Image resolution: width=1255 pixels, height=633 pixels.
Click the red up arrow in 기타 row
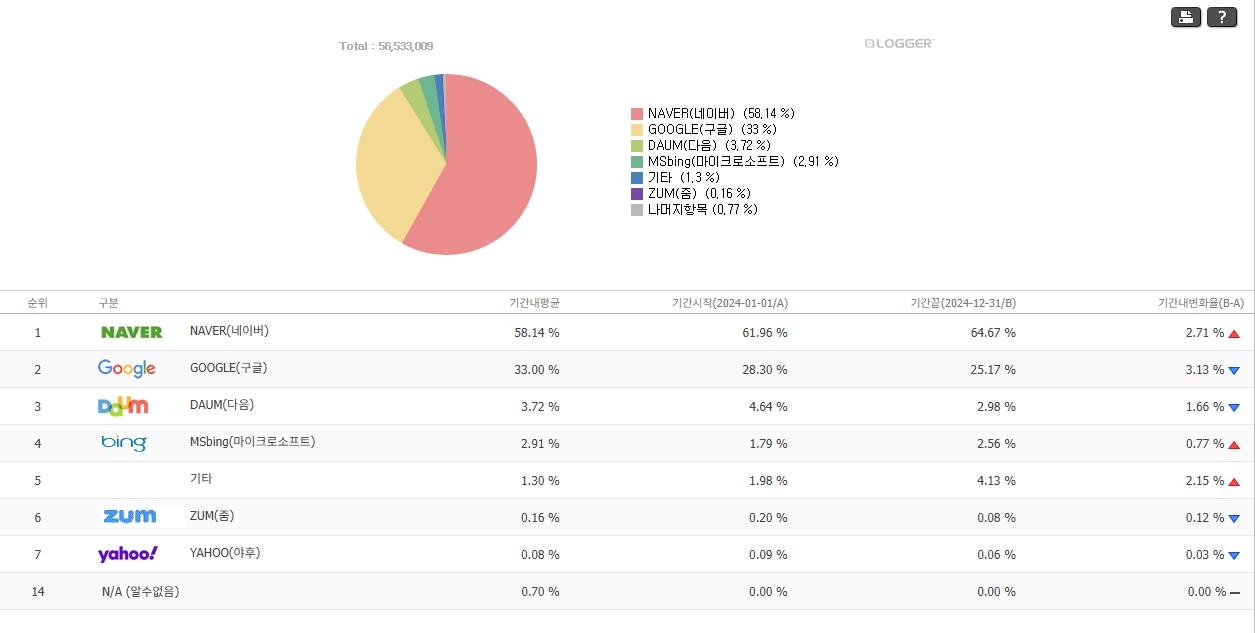tap(1234, 482)
